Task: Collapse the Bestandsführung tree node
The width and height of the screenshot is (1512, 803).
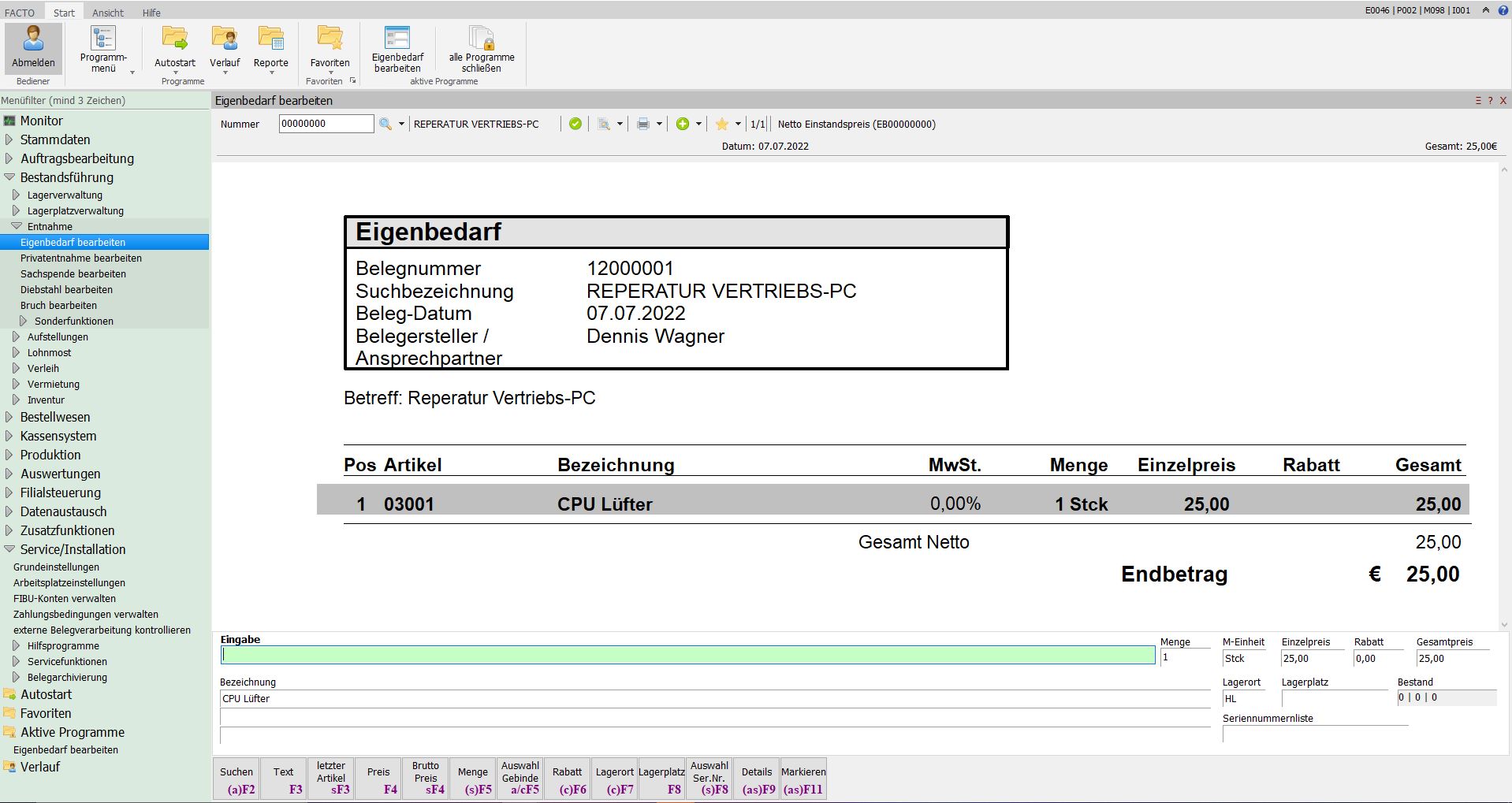Action: pos(9,178)
